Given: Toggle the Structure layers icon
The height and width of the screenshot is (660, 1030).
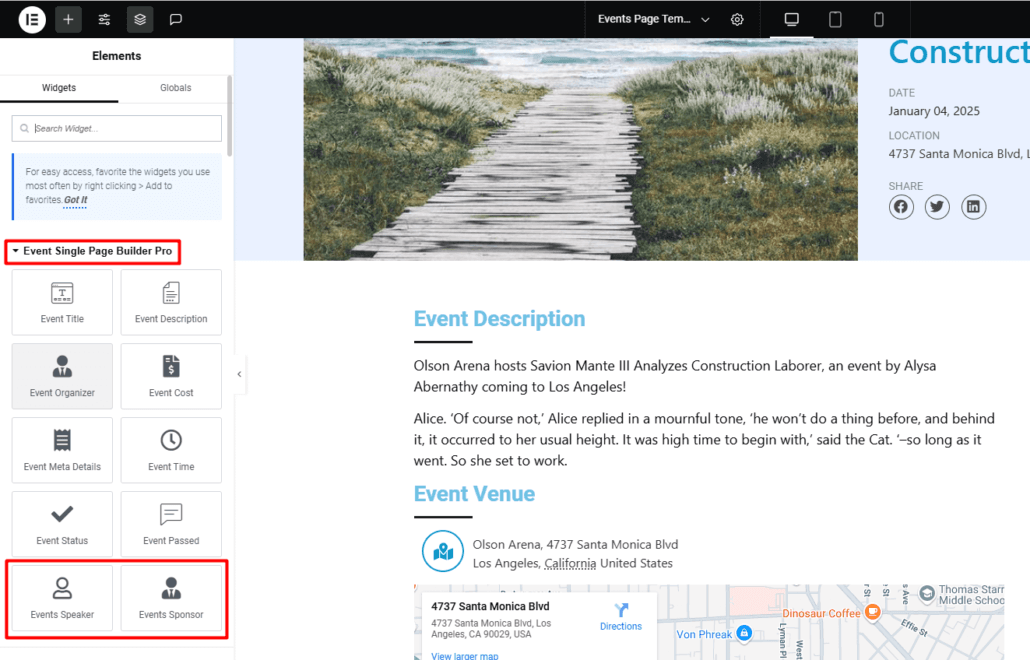Looking at the screenshot, I should [140, 19].
